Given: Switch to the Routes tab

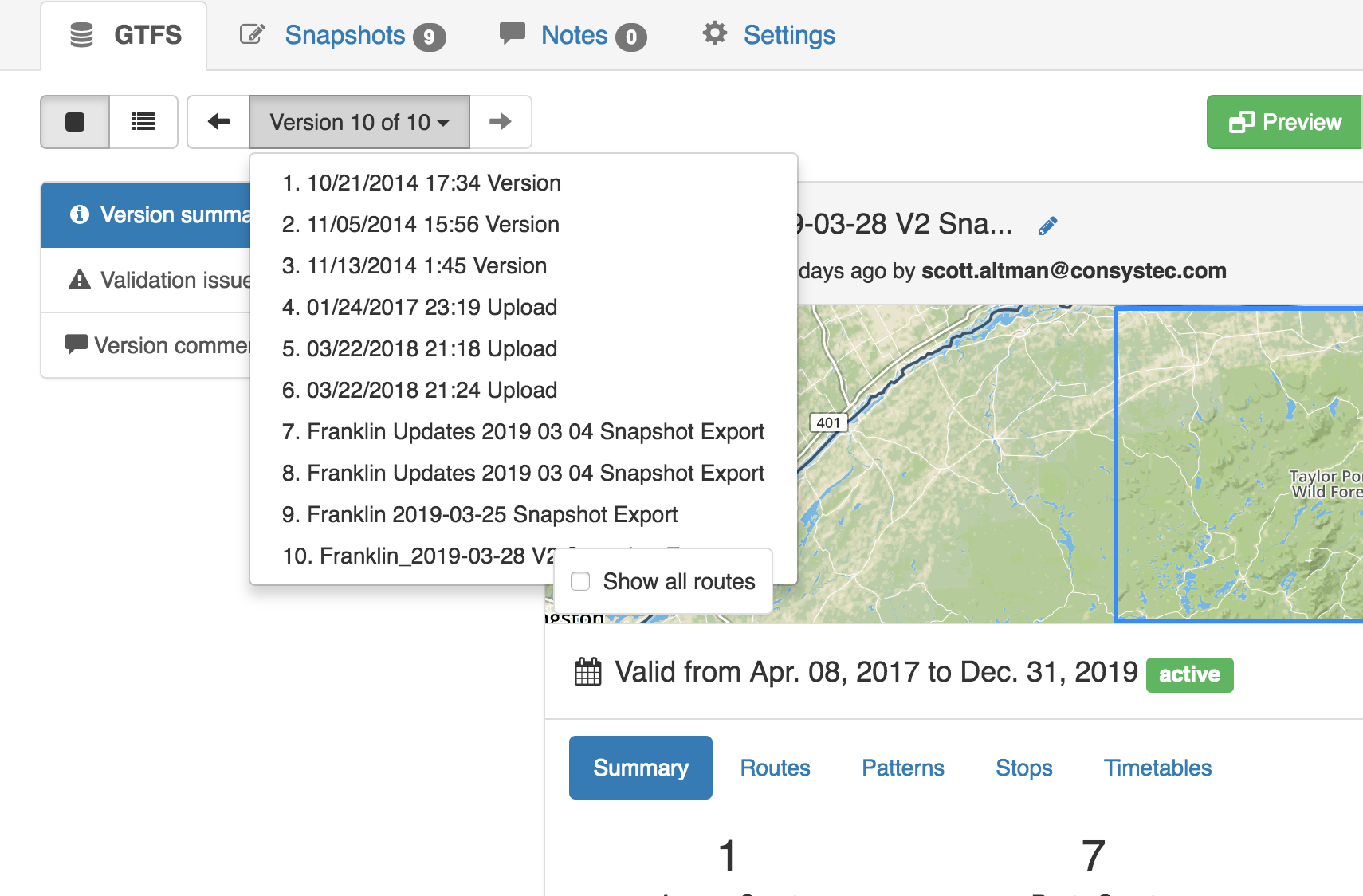Looking at the screenshot, I should click(x=775, y=768).
